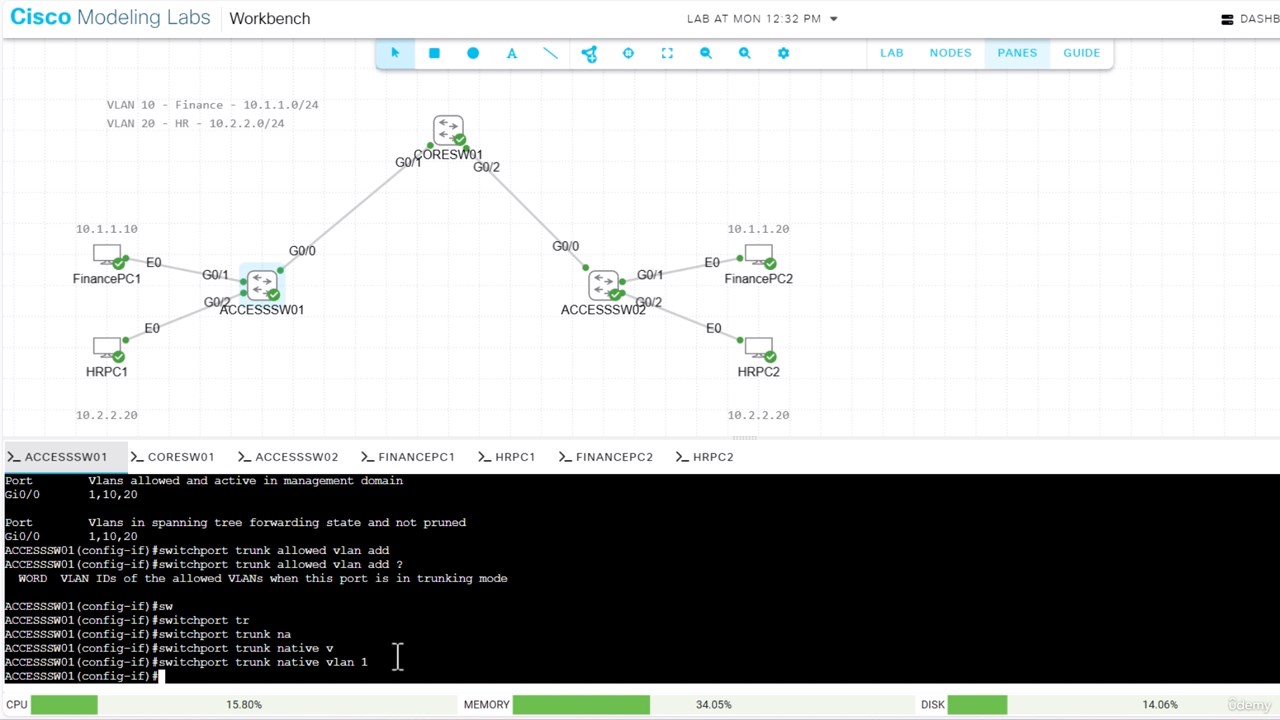Select the FinancePC1 node icon
This screenshot has height=720, width=1280.
(108, 256)
